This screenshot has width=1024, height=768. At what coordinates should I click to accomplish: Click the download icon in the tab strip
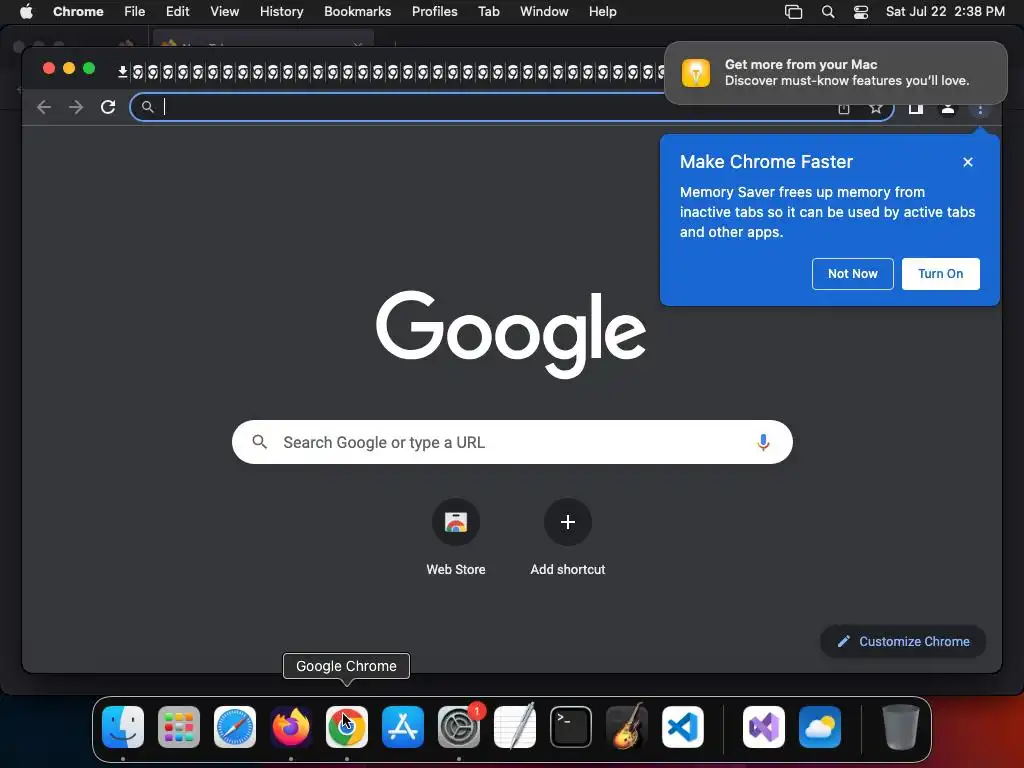click(122, 72)
